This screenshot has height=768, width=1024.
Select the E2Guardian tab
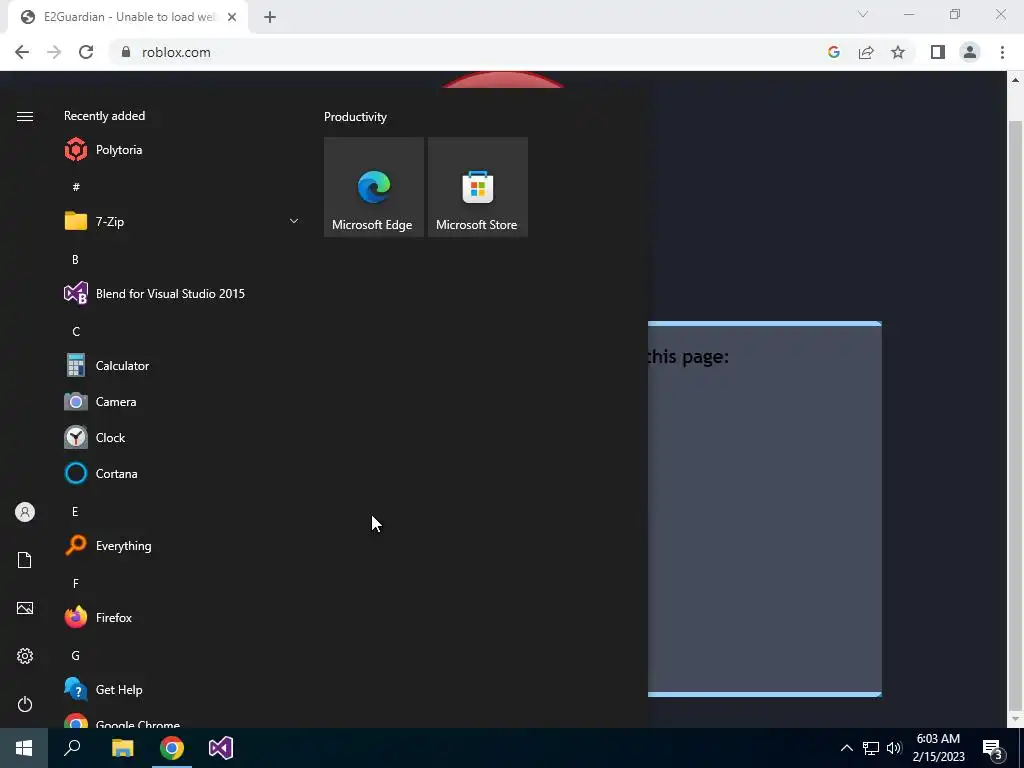[127, 17]
